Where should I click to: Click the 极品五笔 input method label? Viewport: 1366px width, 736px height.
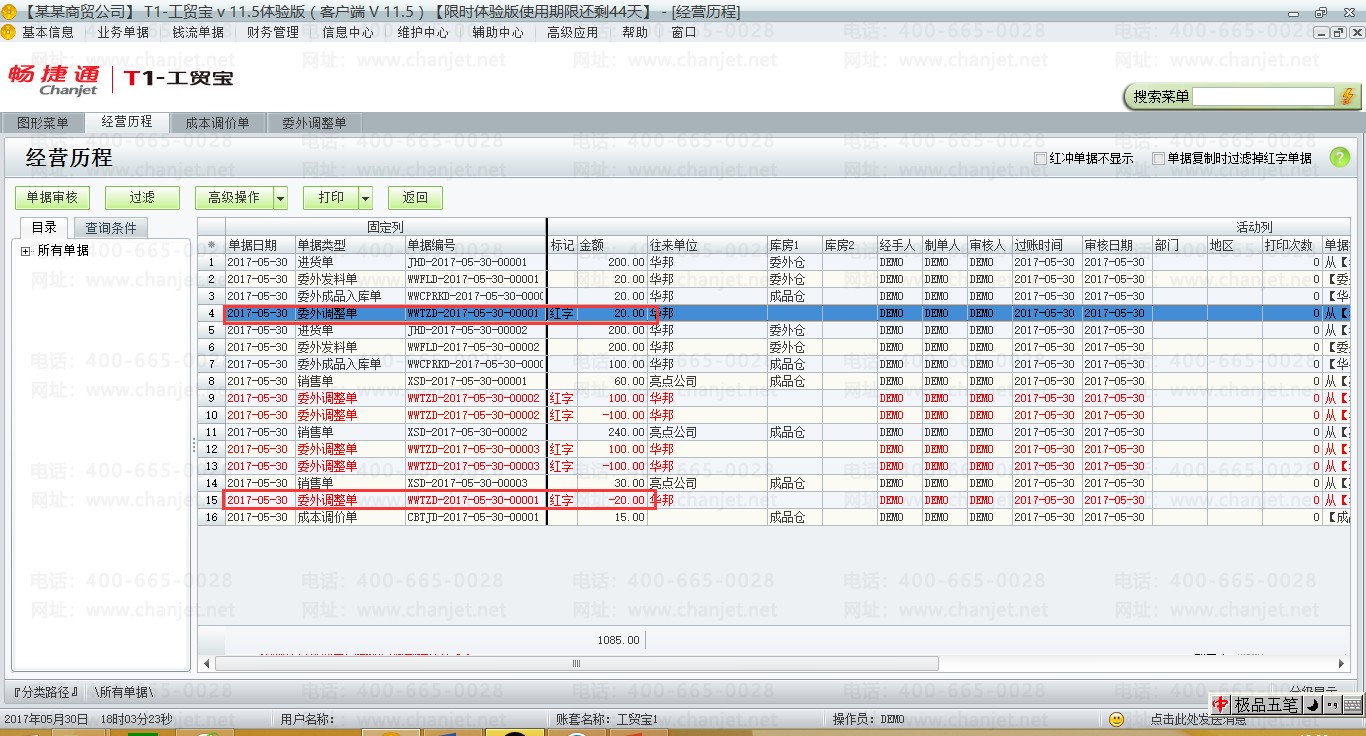click(x=1266, y=705)
